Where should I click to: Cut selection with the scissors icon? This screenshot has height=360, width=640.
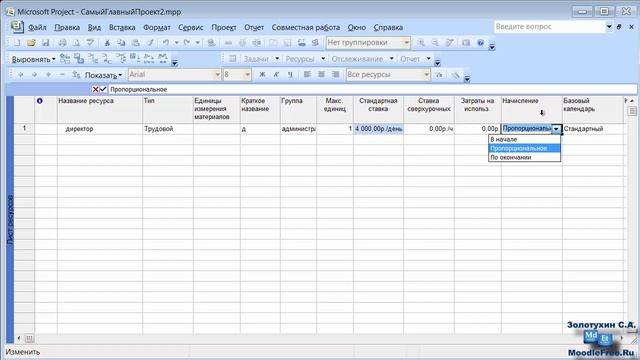pos(107,42)
